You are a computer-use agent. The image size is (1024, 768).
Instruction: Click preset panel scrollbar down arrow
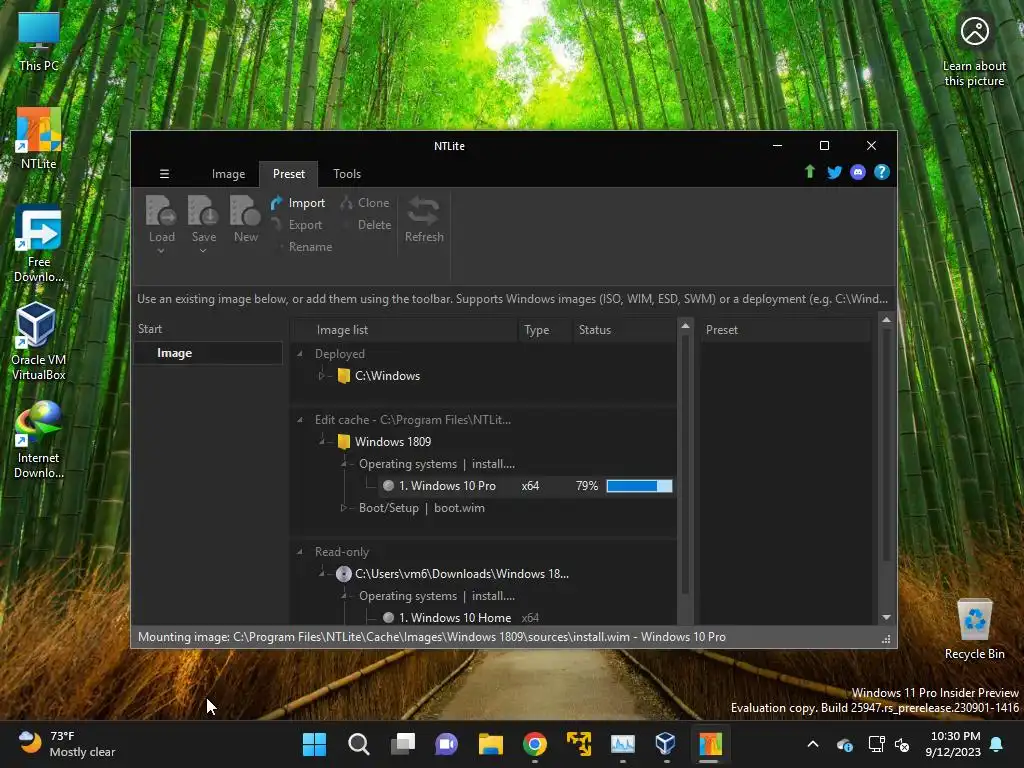click(886, 617)
